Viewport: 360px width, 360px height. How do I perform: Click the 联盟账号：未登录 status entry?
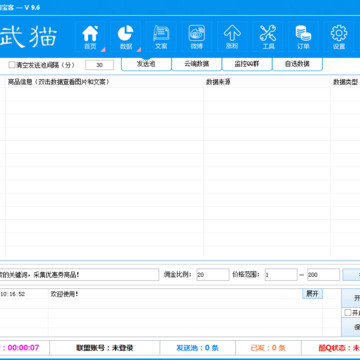[105, 348]
